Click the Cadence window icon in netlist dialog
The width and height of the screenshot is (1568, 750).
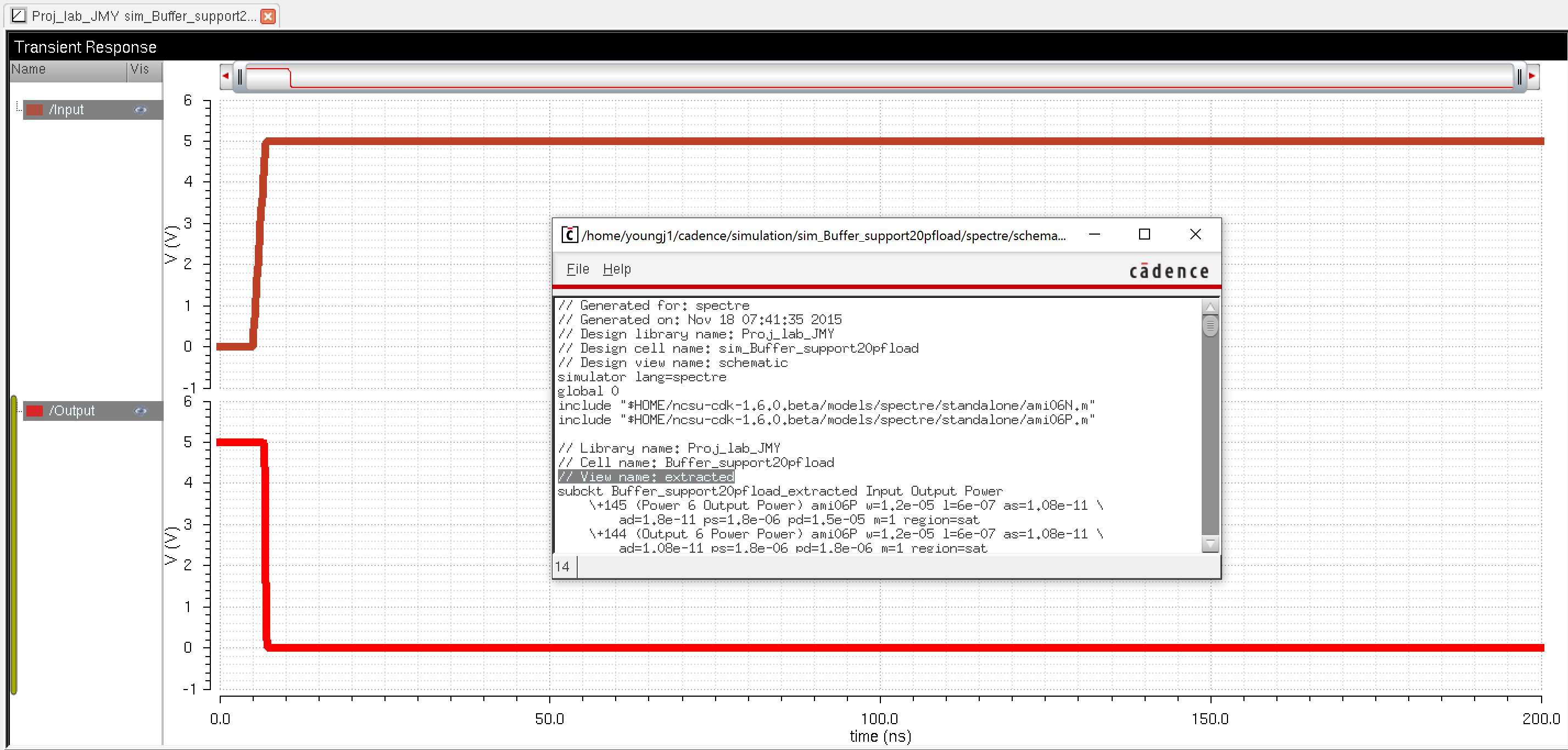pyautogui.click(x=569, y=235)
